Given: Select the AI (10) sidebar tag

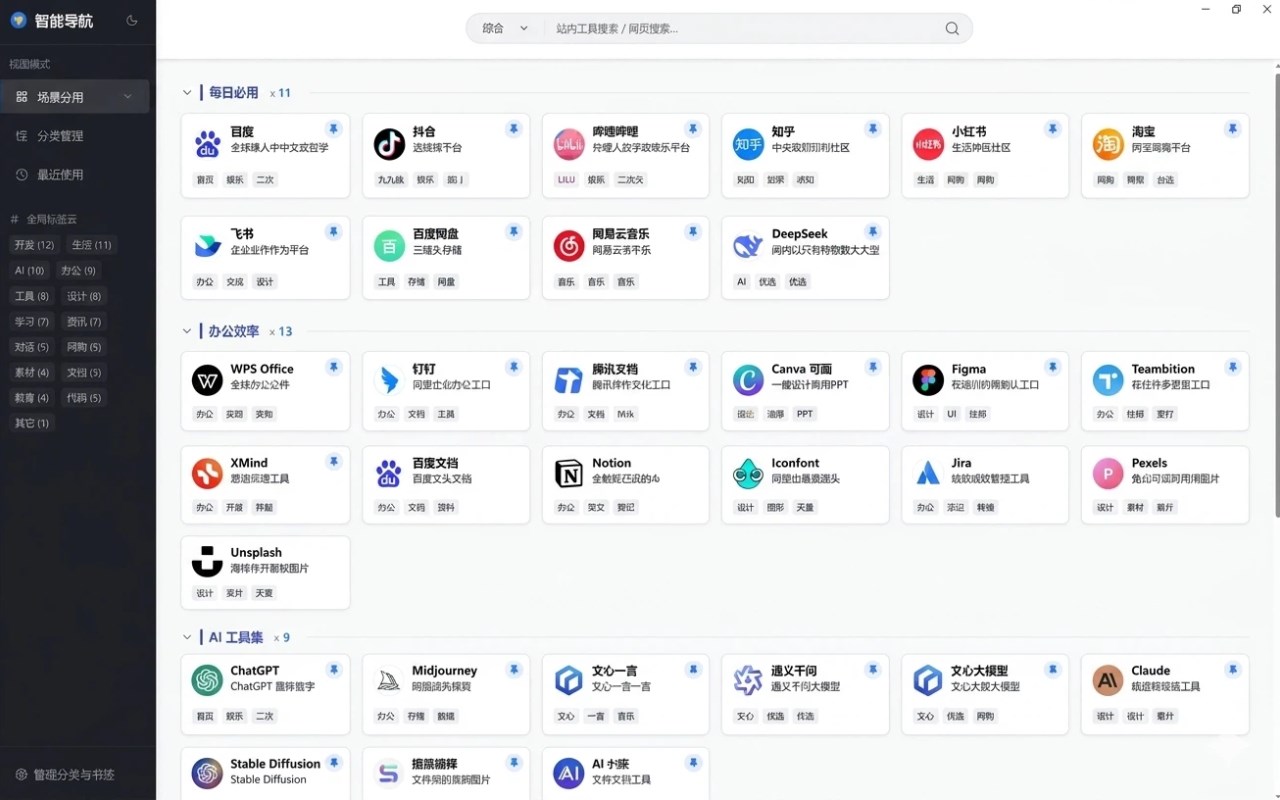Looking at the screenshot, I should pyautogui.click(x=29, y=270).
